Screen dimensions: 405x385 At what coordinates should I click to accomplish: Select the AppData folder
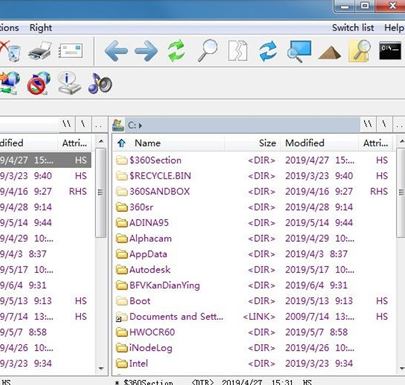[x=148, y=254]
